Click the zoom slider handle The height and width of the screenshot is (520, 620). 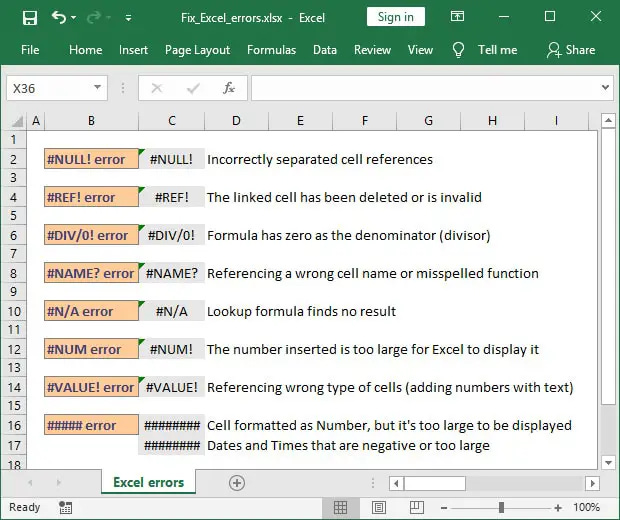(501, 507)
